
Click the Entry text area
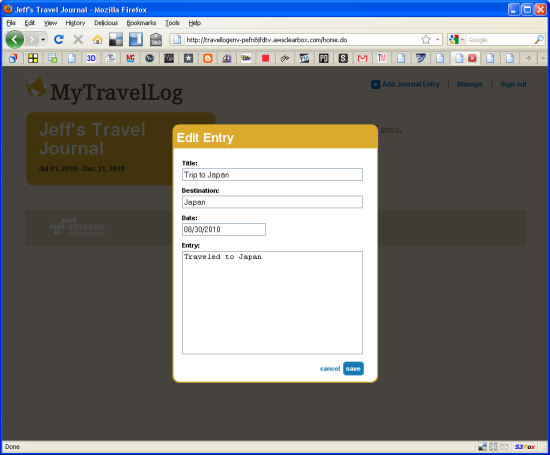point(272,302)
